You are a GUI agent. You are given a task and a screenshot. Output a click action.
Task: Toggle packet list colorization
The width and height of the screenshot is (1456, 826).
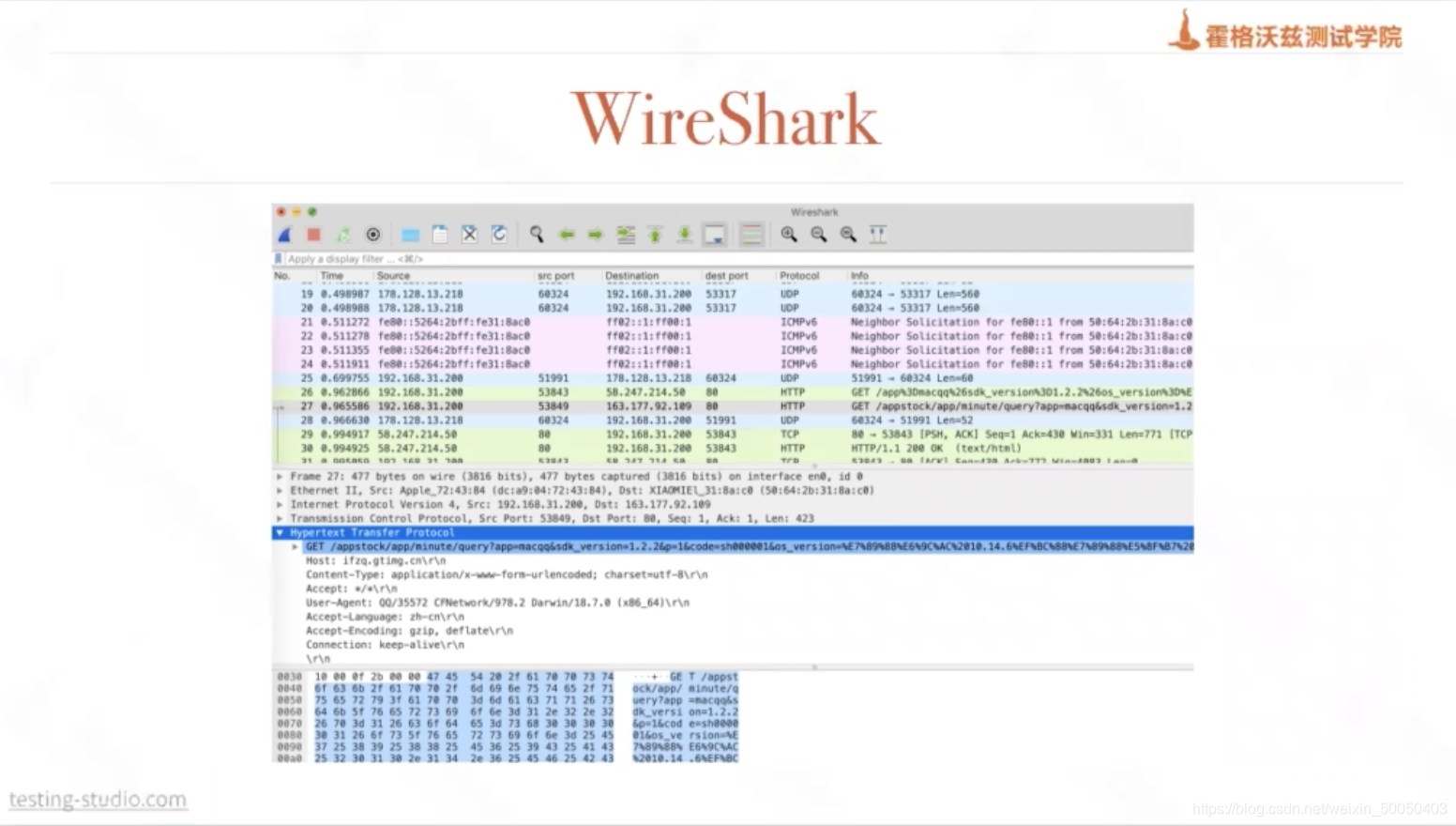(x=751, y=235)
